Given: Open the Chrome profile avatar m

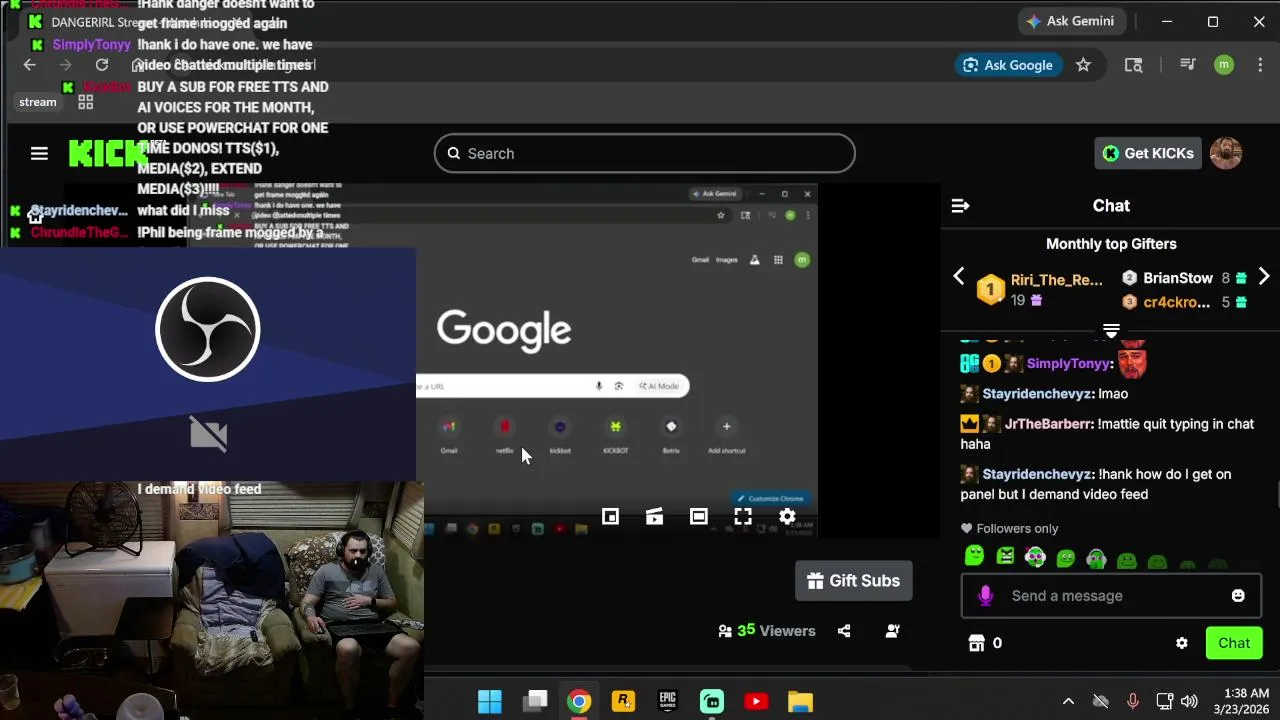Looking at the screenshot, I should pos(1224,65).
